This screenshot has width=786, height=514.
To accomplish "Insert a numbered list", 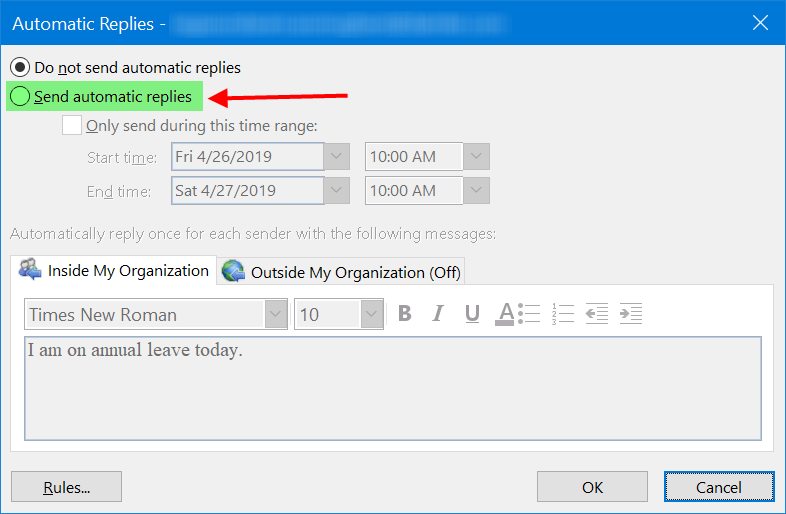I will tap(564, 314).
